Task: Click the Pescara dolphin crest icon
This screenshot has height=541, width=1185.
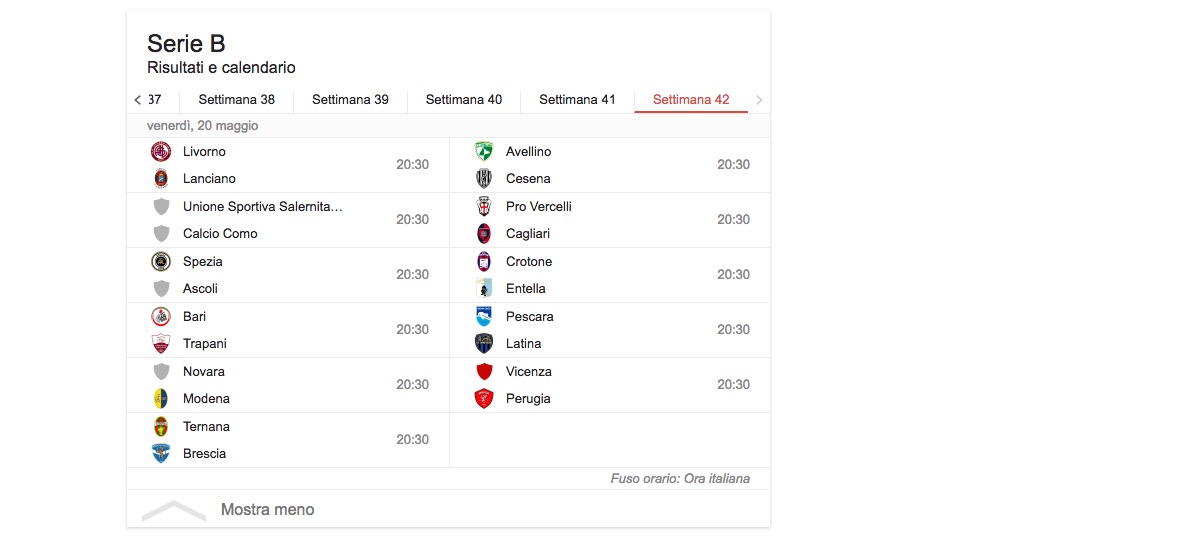Action: coord(484,317)
